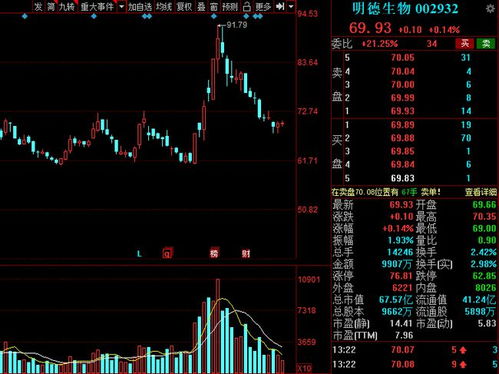Select buy level 3 price 69.85
The width and height of the screenshot is (499, 374).
[403, 151]
